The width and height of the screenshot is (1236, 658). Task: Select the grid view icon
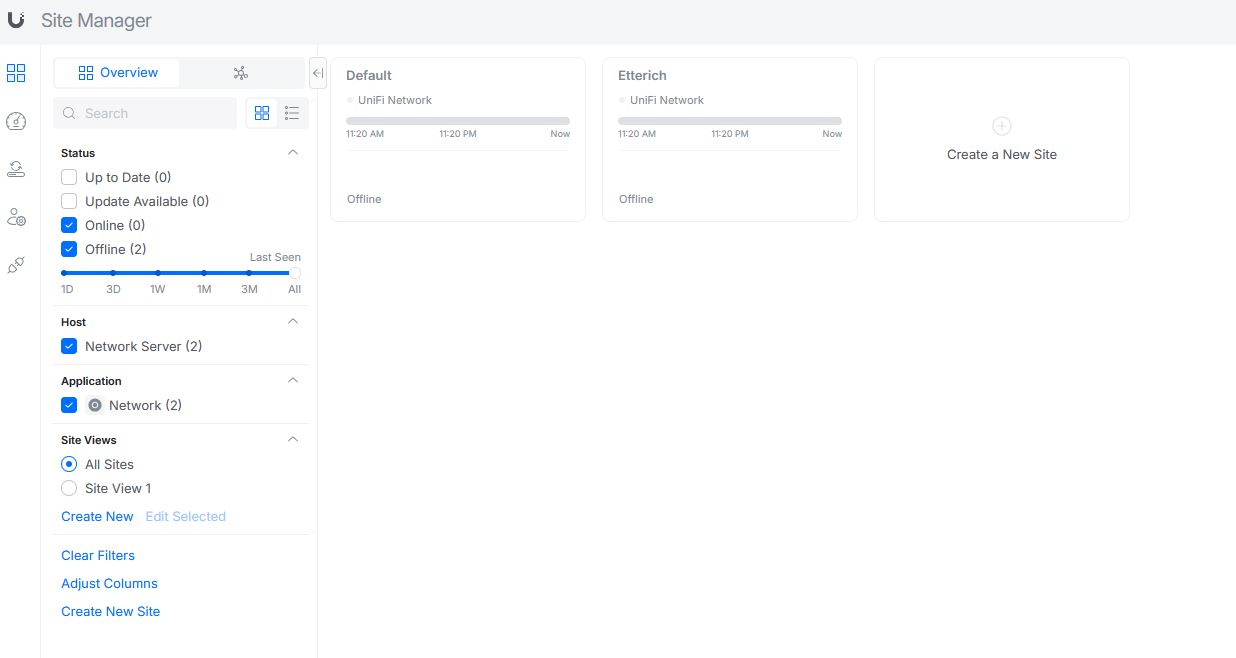[x=262, y=113]
